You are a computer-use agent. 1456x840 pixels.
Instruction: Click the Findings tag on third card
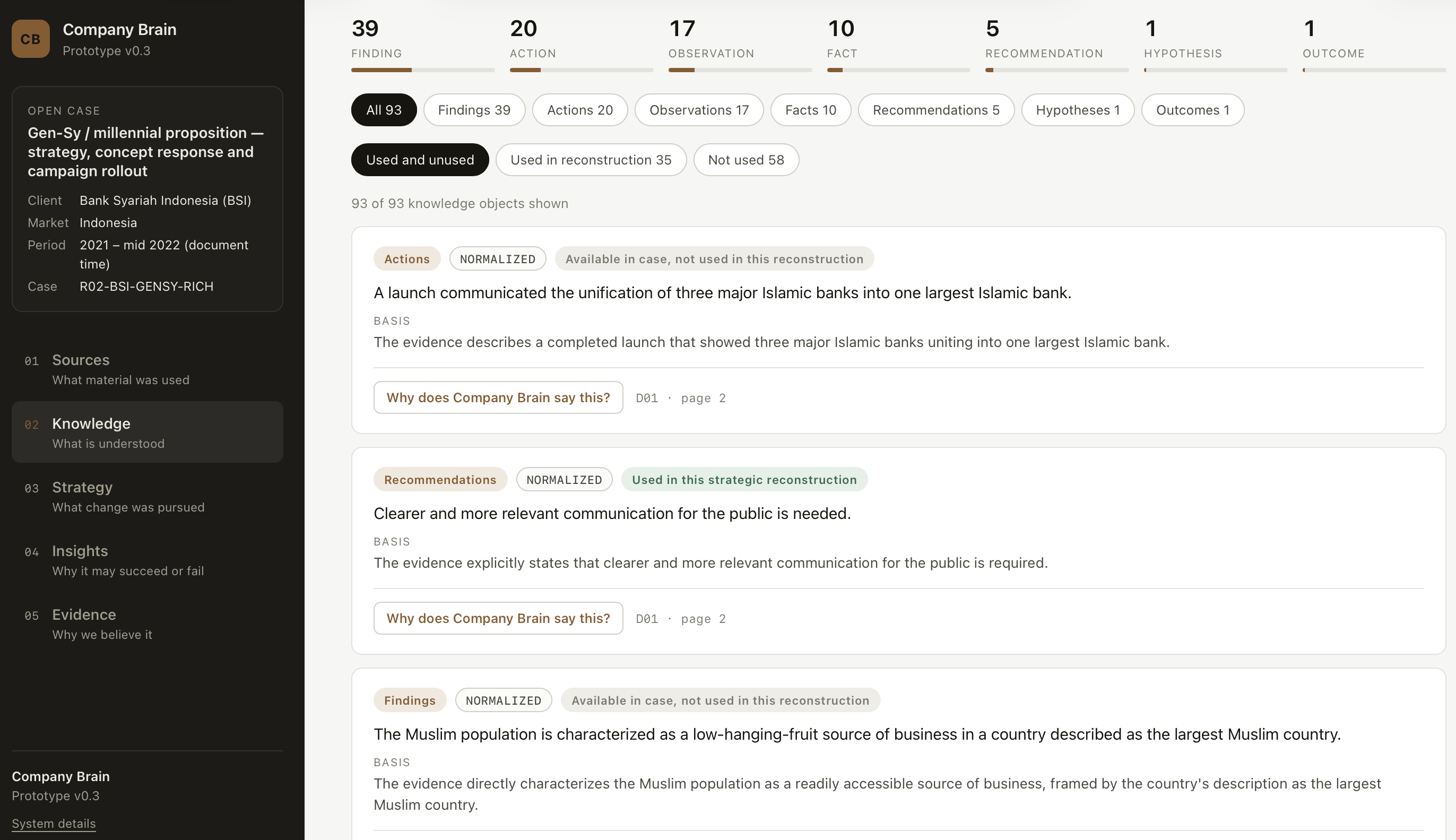pos(410,700)
